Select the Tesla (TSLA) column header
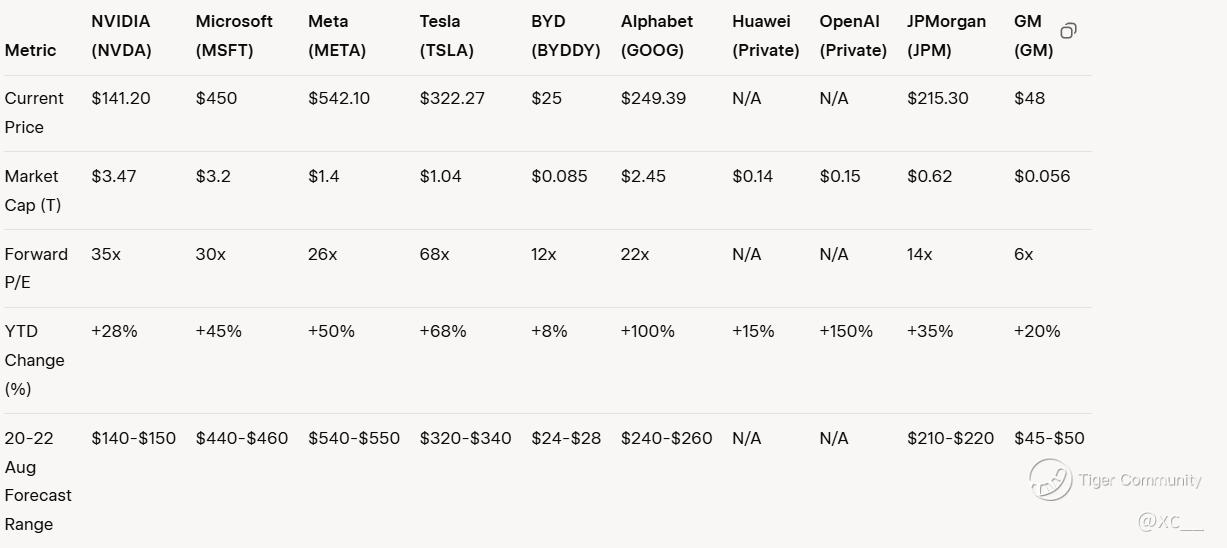 447,36
